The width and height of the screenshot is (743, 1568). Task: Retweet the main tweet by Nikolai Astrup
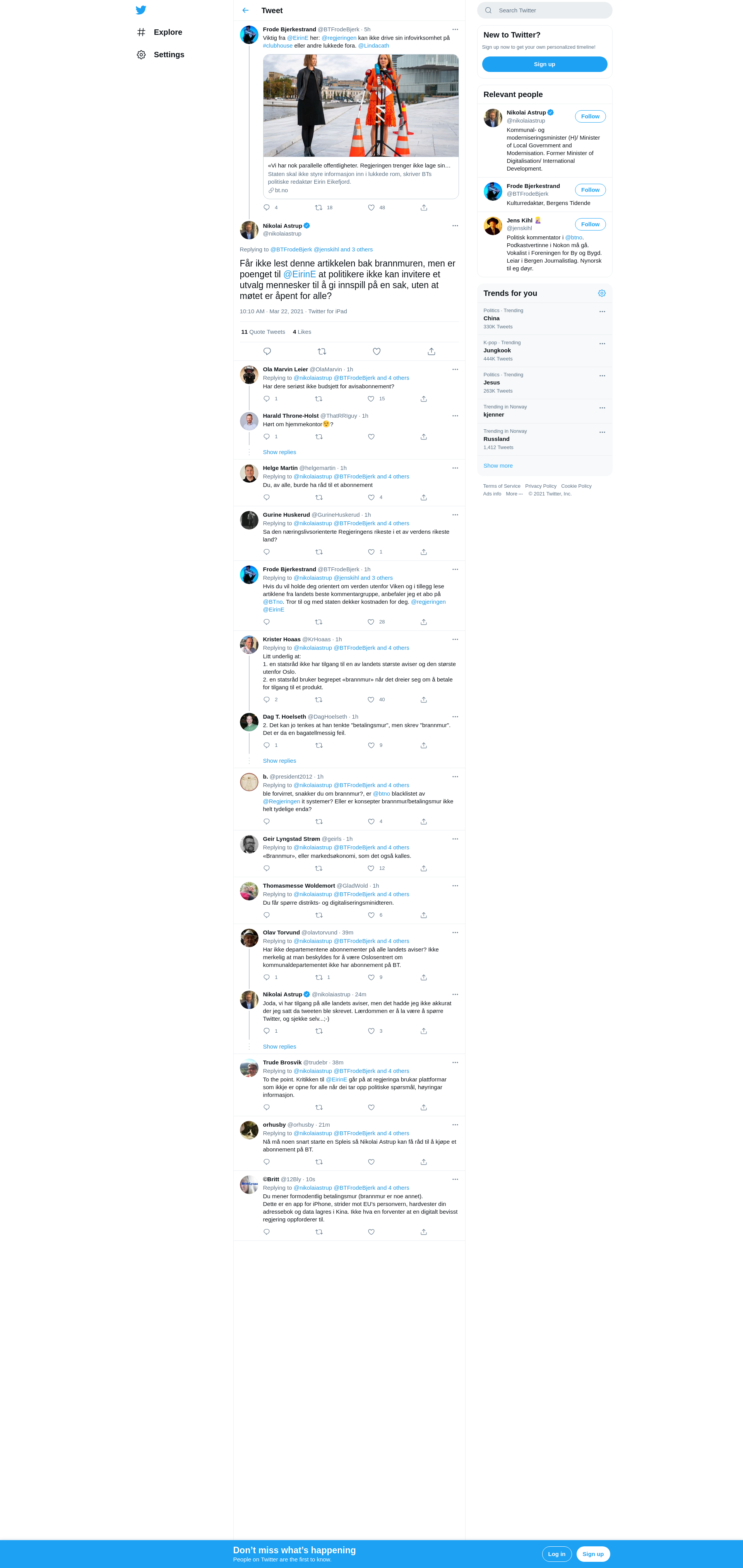tap(322, 351)
